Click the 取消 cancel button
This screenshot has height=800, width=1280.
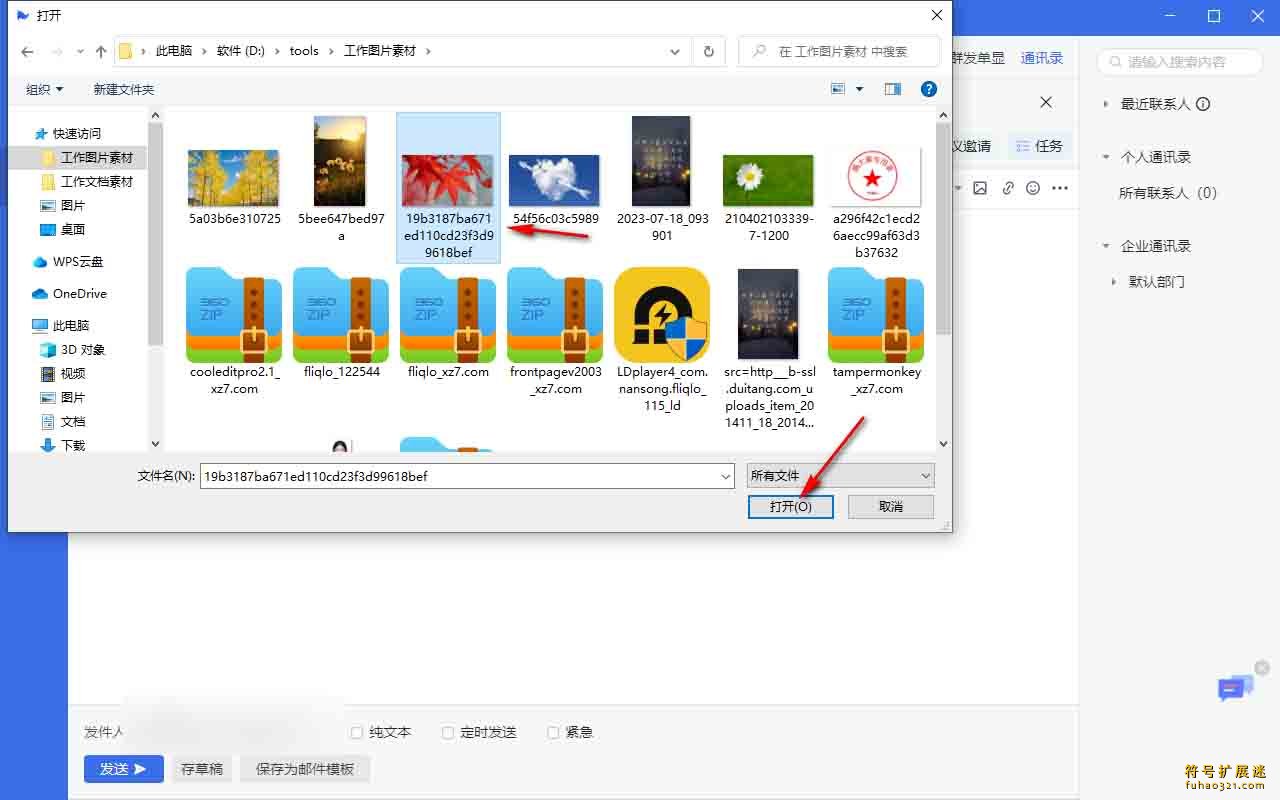[891, 507]
